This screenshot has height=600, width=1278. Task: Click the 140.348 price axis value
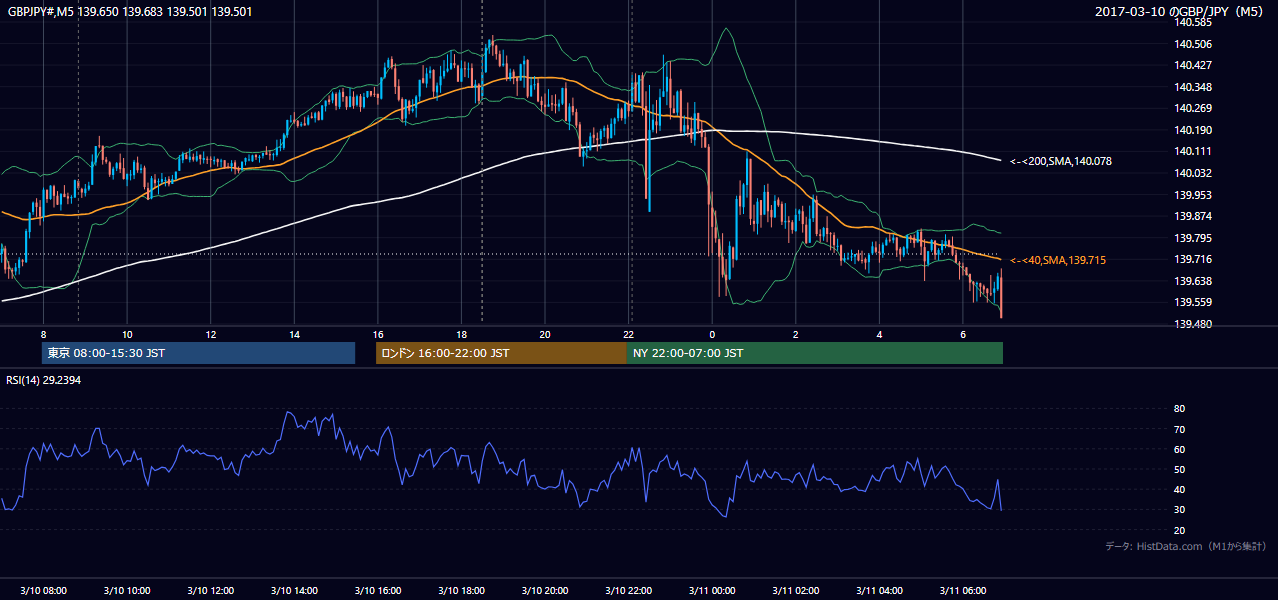point(1194,87)
